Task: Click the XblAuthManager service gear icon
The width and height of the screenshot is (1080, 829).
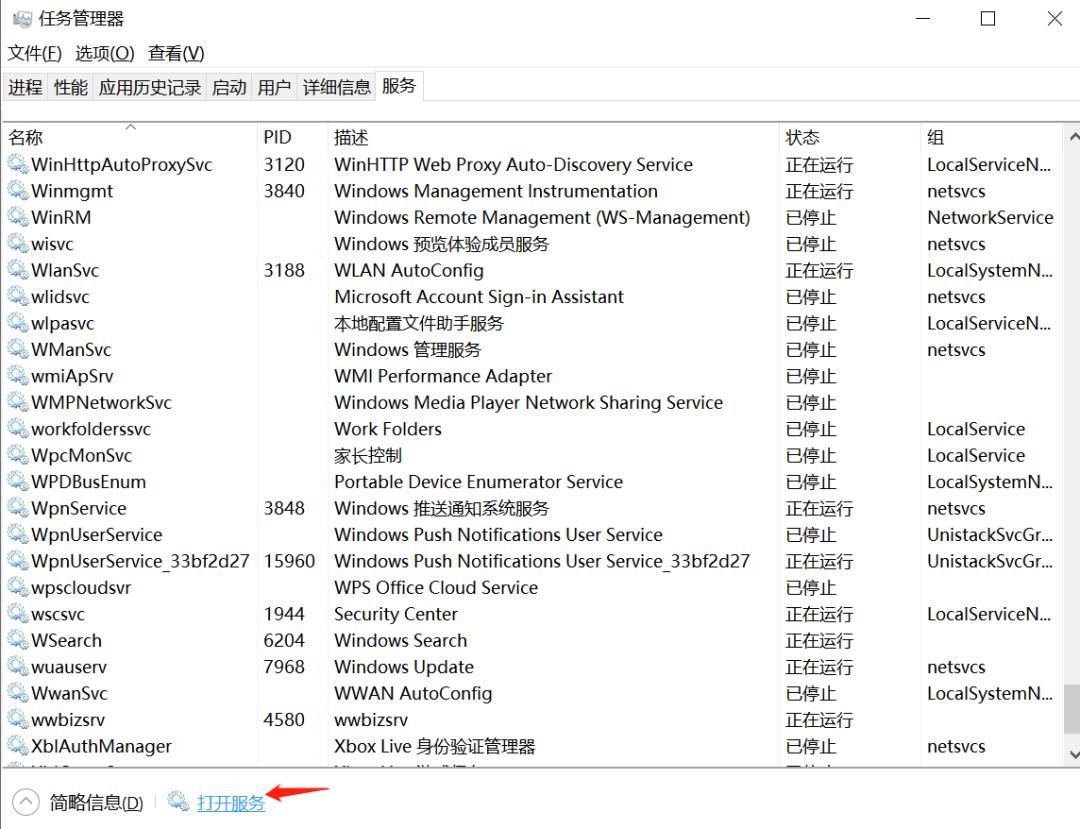Action: pyautogui.click(x=17, y=746)
